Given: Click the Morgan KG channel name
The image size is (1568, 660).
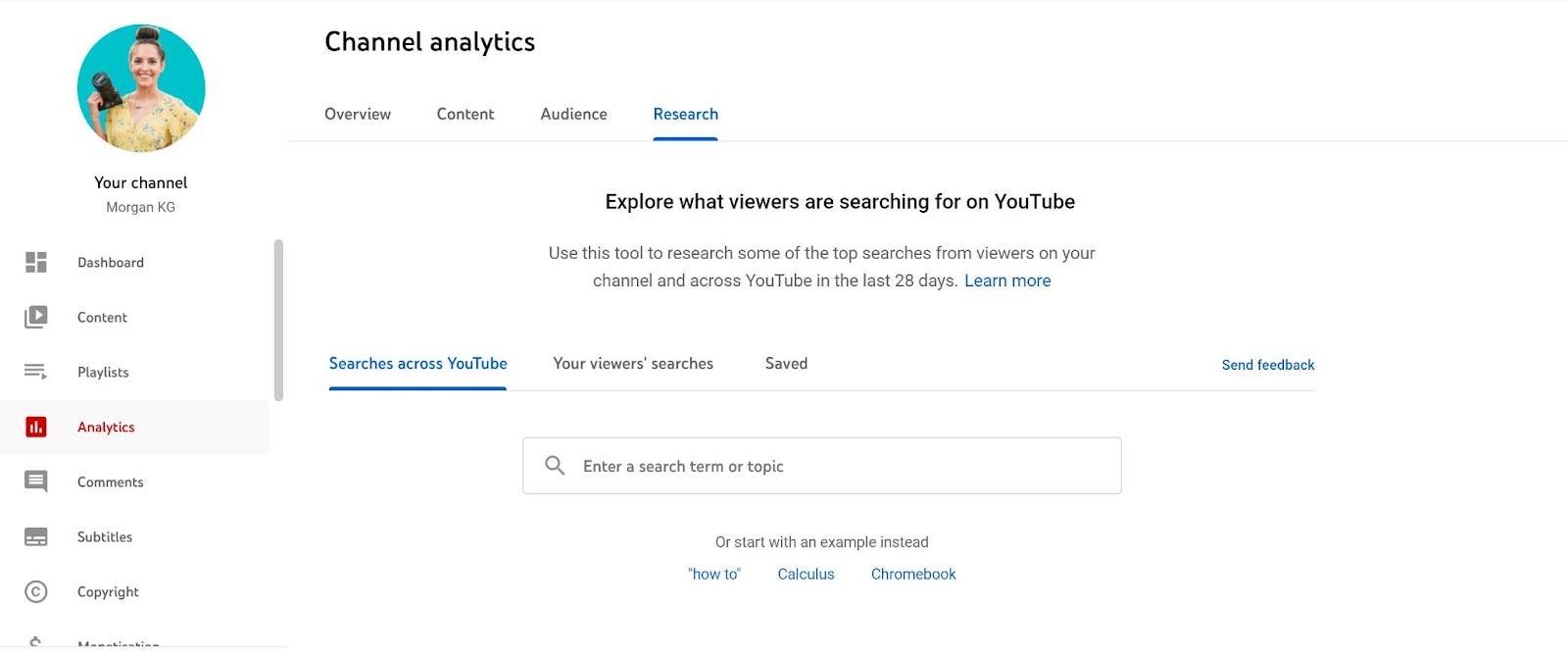Looking at the screenshot, I should [x=141, y=207].
